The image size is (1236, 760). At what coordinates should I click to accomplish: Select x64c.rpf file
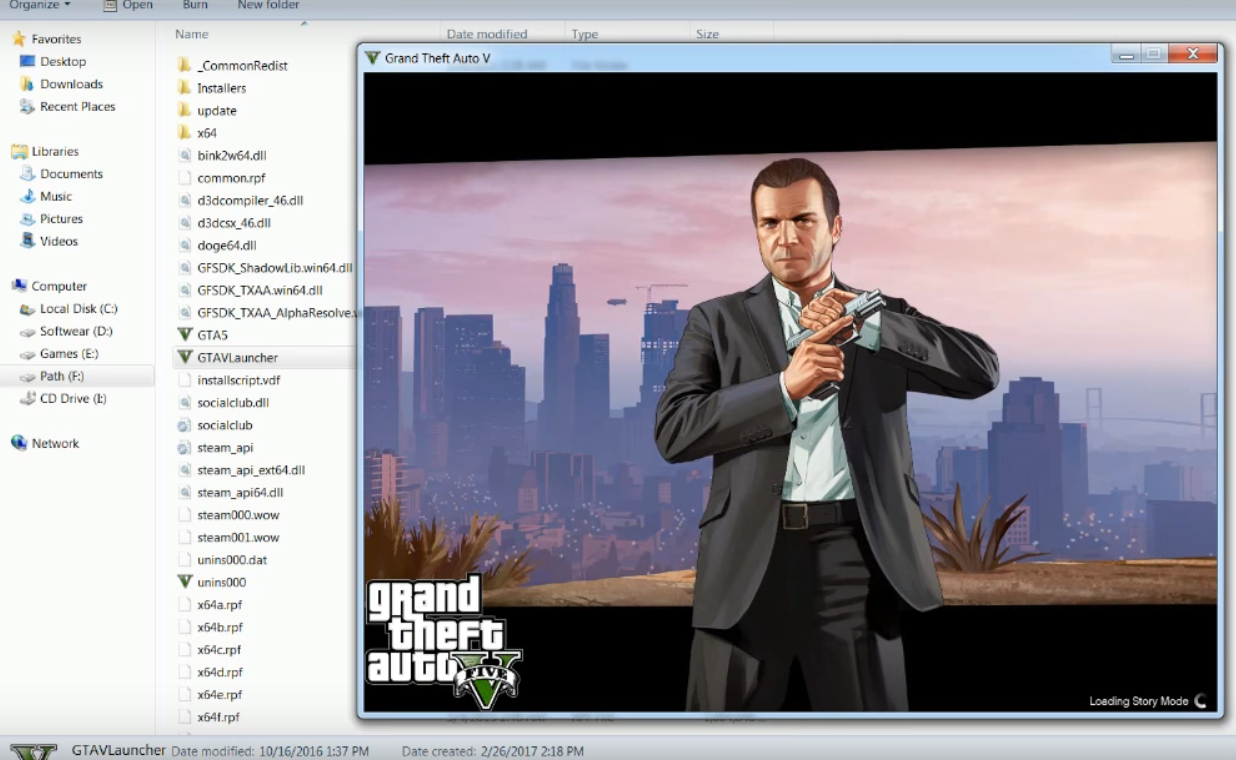[220, 650]
